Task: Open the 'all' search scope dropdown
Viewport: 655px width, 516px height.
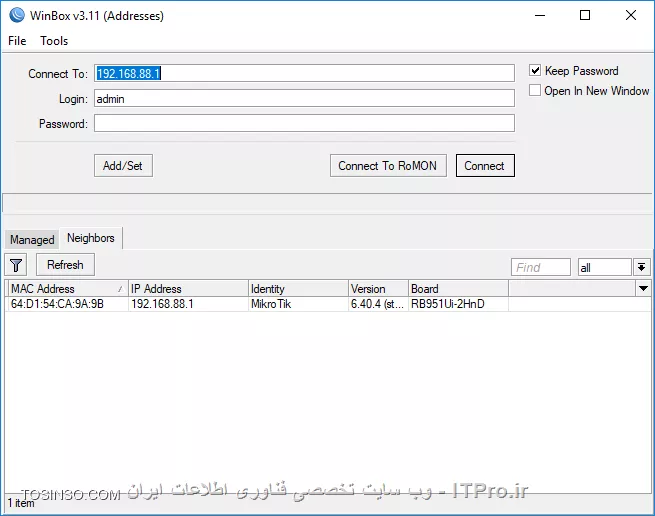Action: pyautogui.click(x=642, y=267)
